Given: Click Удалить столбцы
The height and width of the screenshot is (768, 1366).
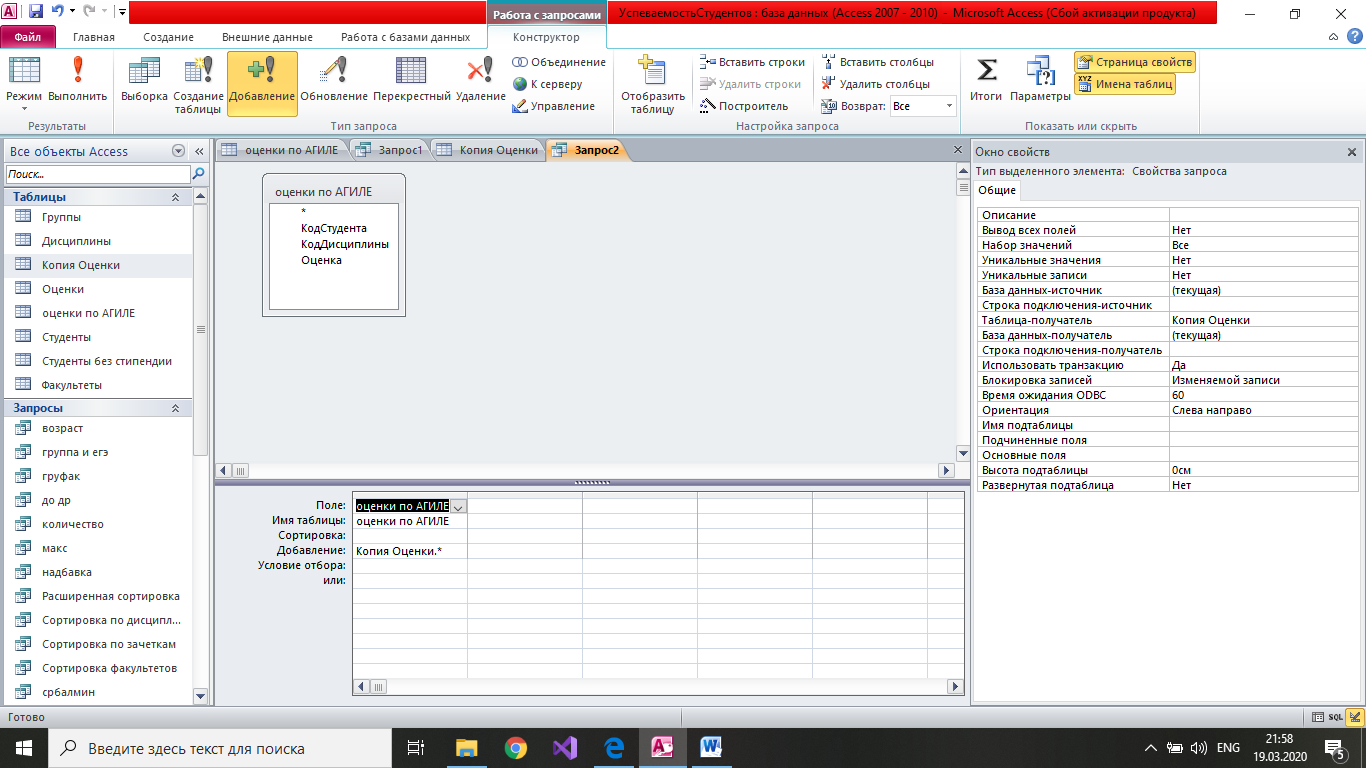Looking at the screenshot, I should [875, 84].
